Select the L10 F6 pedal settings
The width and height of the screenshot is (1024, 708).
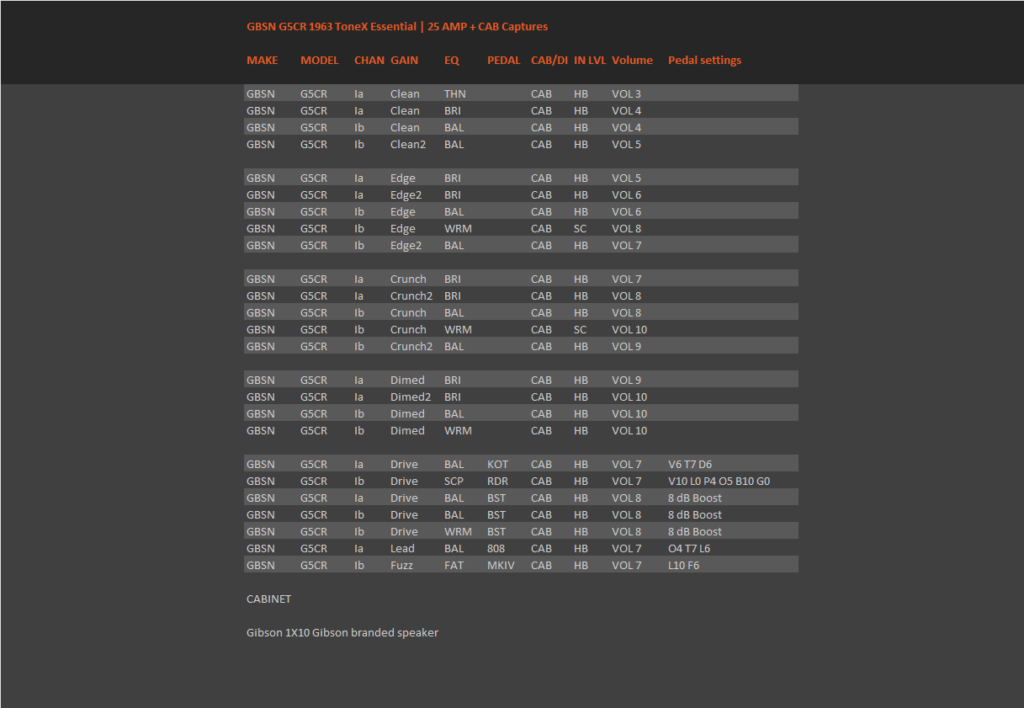(x=683, y=566)
